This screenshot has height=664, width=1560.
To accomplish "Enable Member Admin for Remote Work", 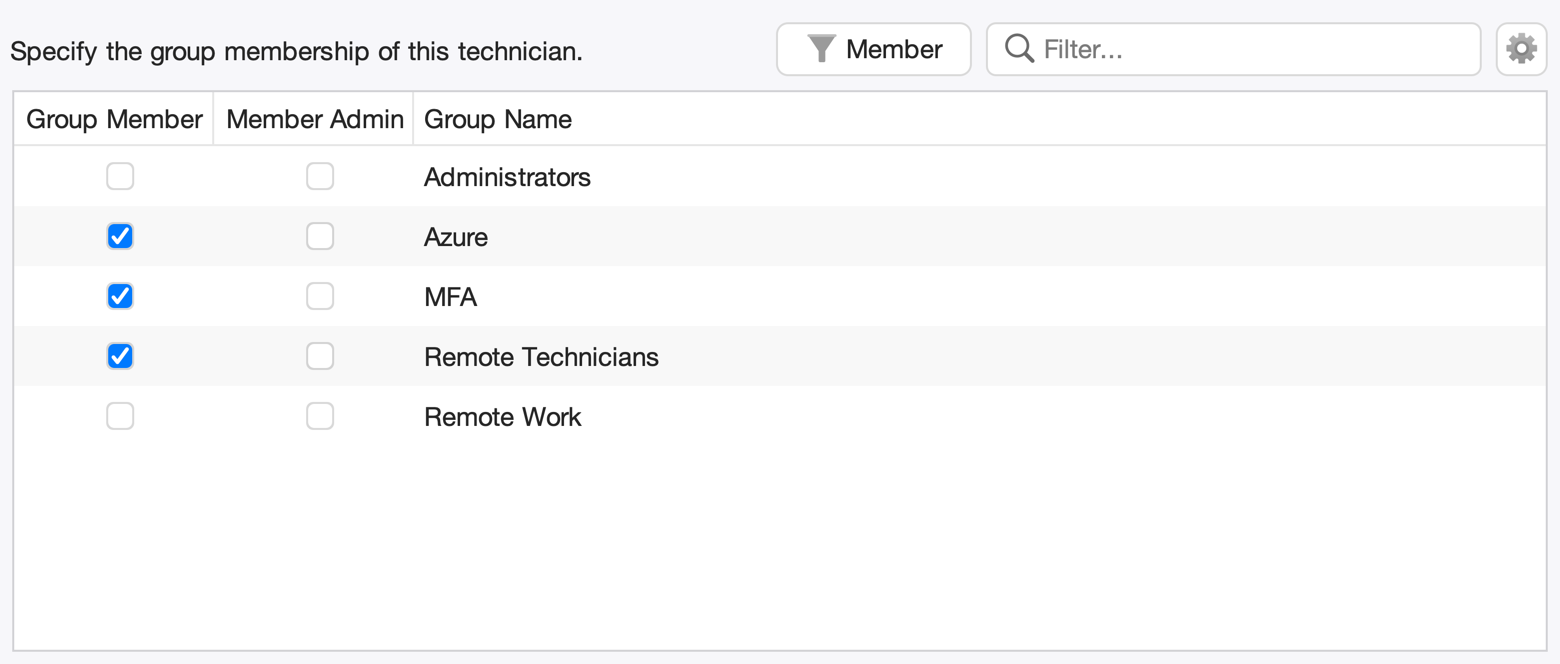I will (320, 416).
